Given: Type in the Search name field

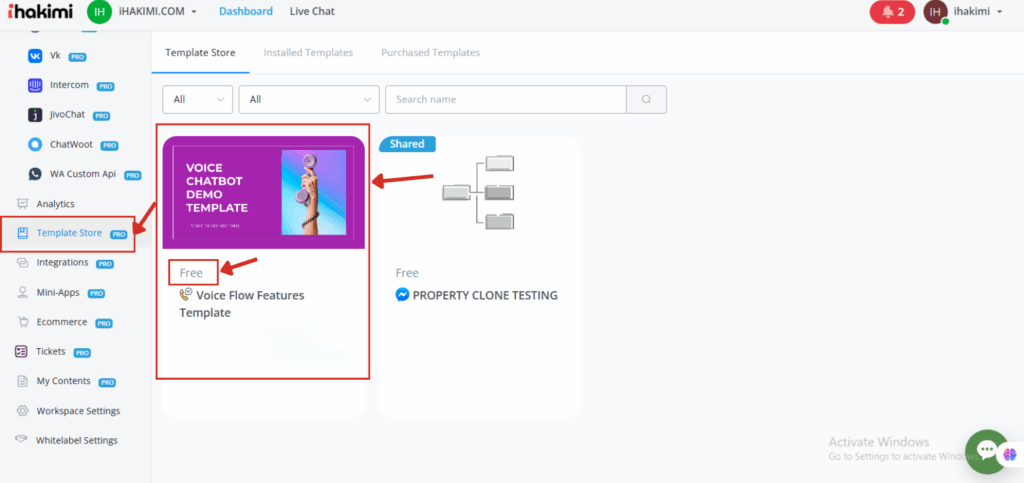Looking at the screenshot, I should coord(506,99).
